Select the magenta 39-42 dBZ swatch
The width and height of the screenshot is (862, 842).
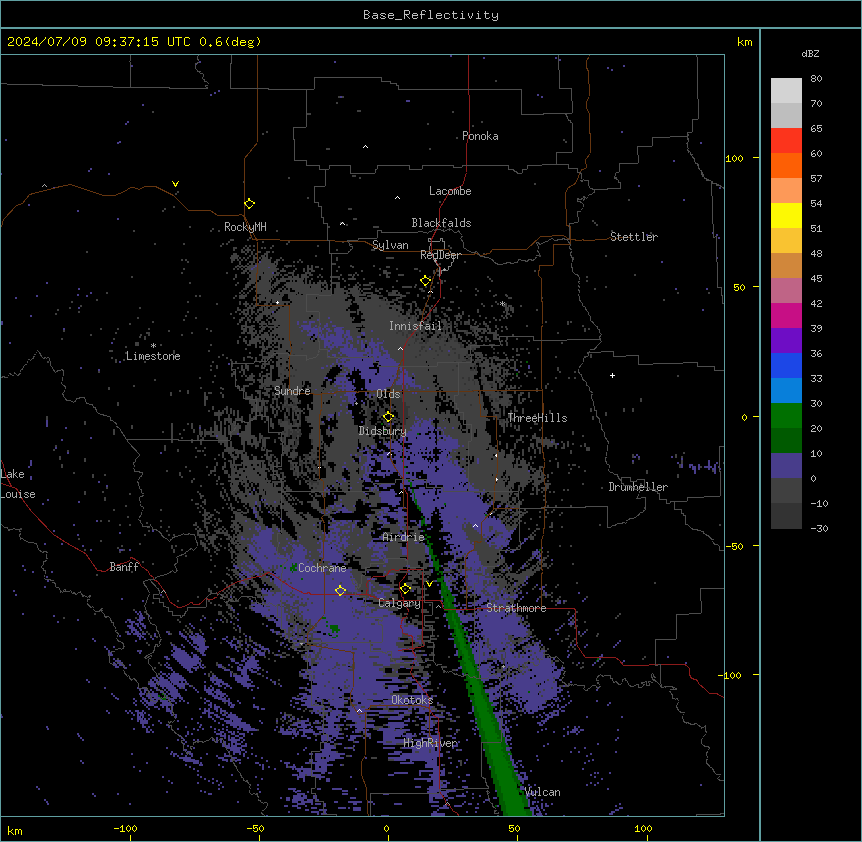pos(786,315)
